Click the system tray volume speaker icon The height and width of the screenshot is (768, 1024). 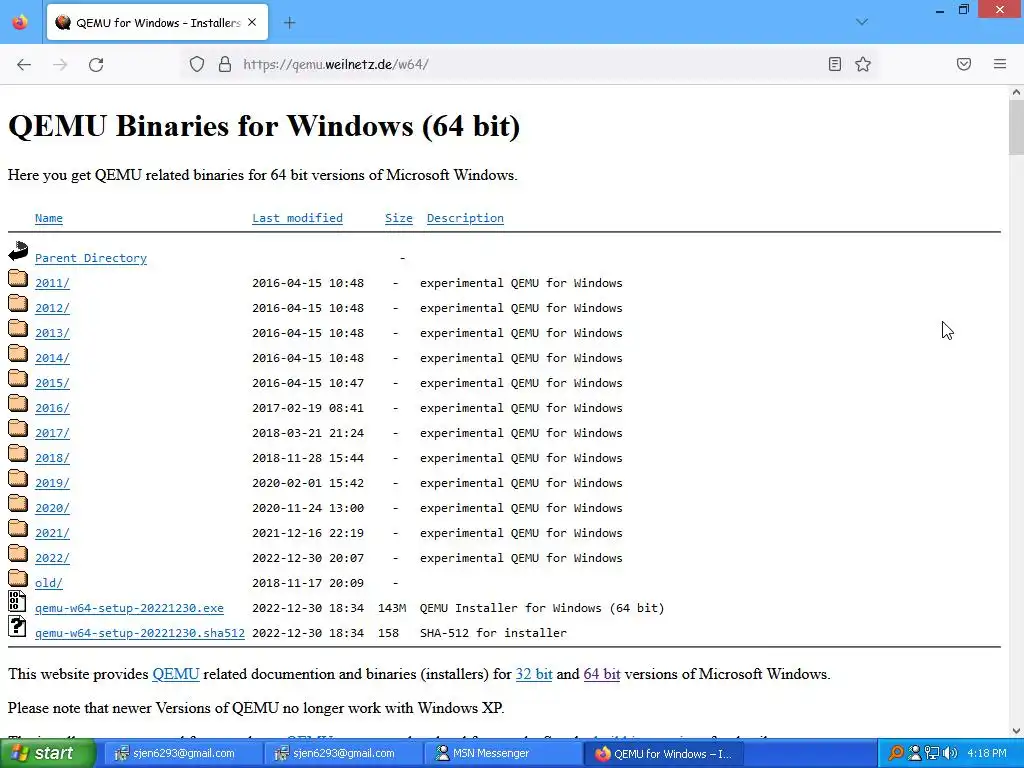coord(950,754)
